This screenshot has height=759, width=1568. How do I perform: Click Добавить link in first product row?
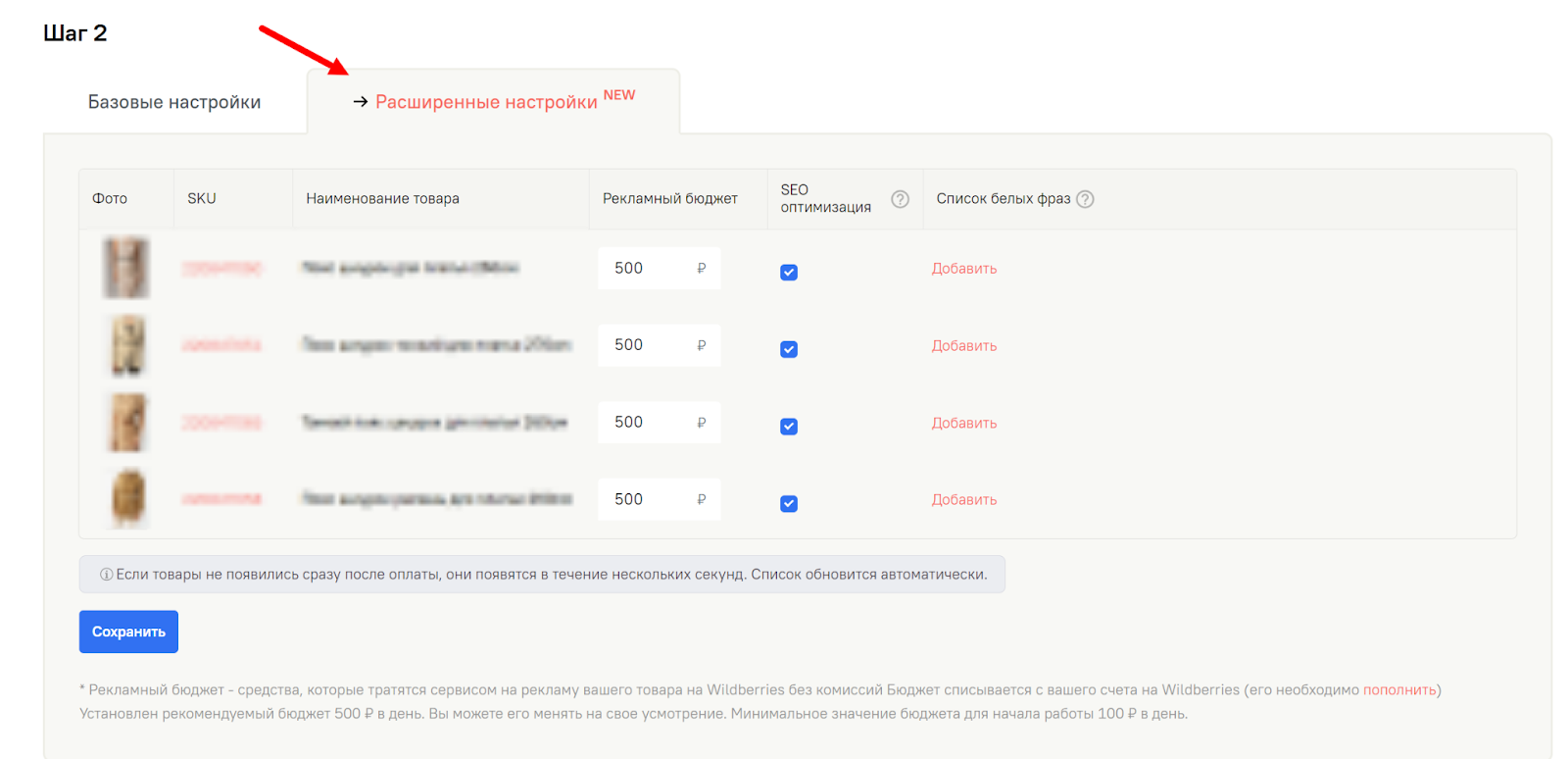point(963,269)
